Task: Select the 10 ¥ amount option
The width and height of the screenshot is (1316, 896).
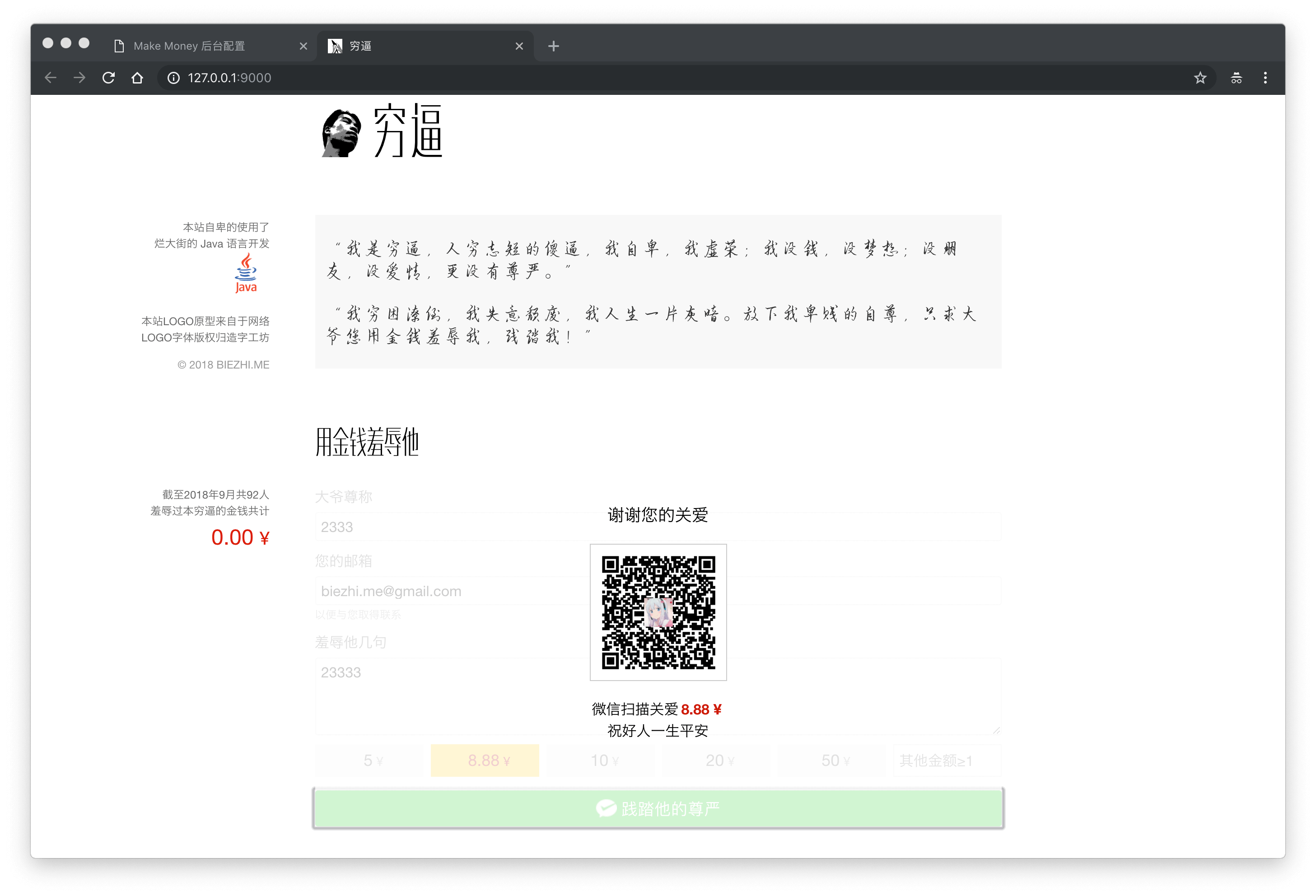Action: (x=600, y=760)
